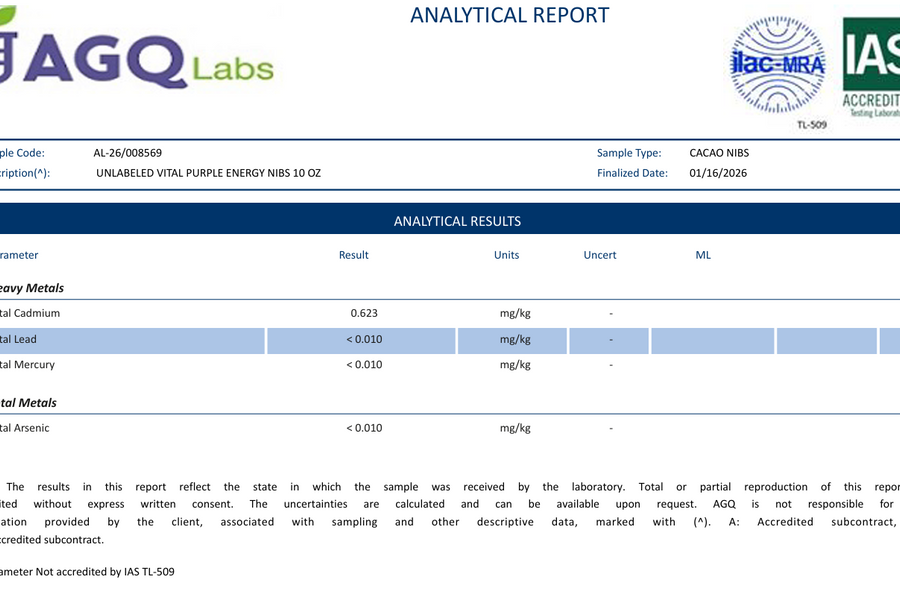900x600 pixels.
Task: Select the sample code AL-26/008569
Action: coord(127,153)
